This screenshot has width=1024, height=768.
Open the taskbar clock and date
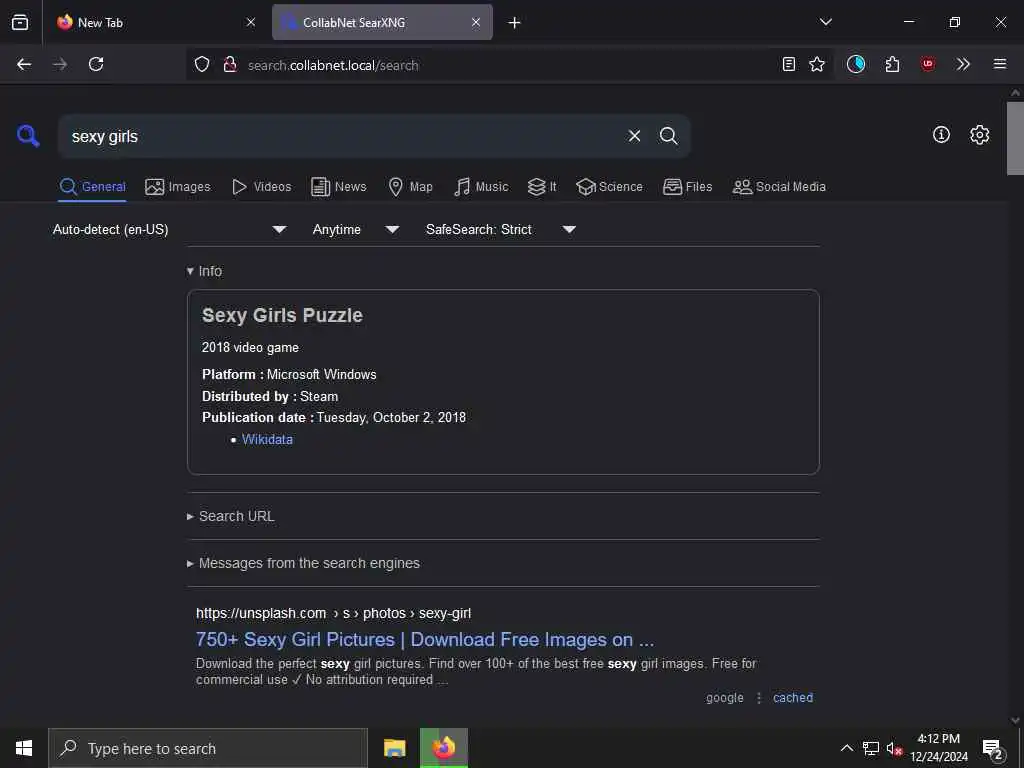coord(938,748)
